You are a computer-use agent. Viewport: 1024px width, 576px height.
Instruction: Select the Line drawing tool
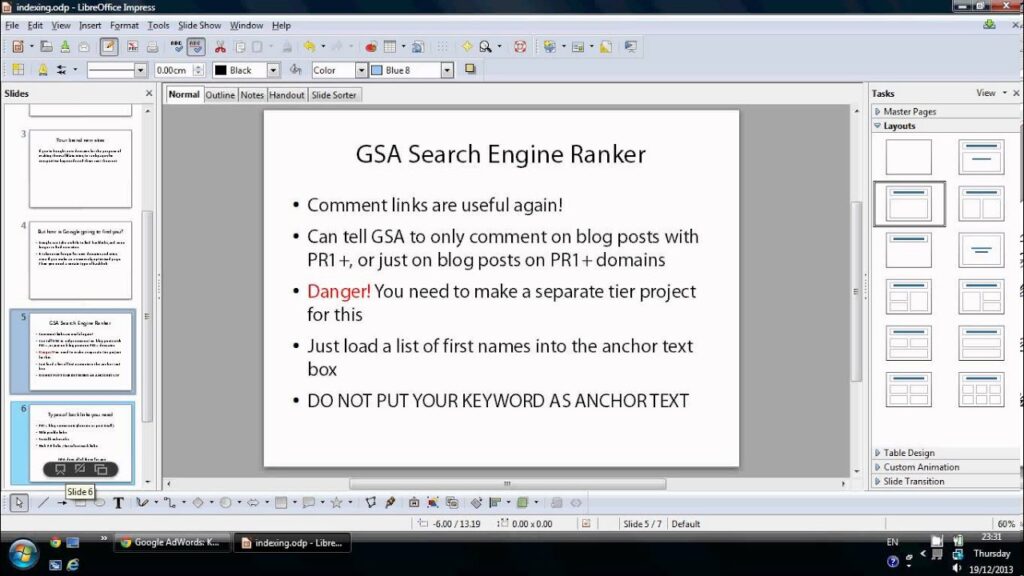click(x=43, y=502)
